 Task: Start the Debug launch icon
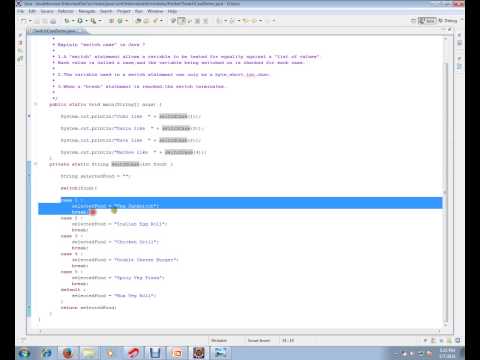[67, 21]
